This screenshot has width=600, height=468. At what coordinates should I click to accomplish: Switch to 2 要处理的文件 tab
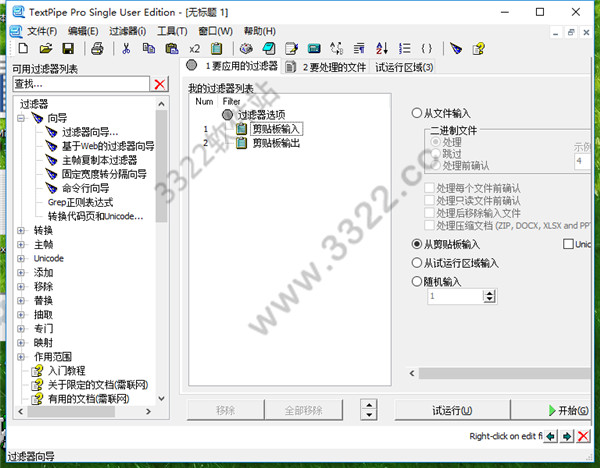(326, 67)
